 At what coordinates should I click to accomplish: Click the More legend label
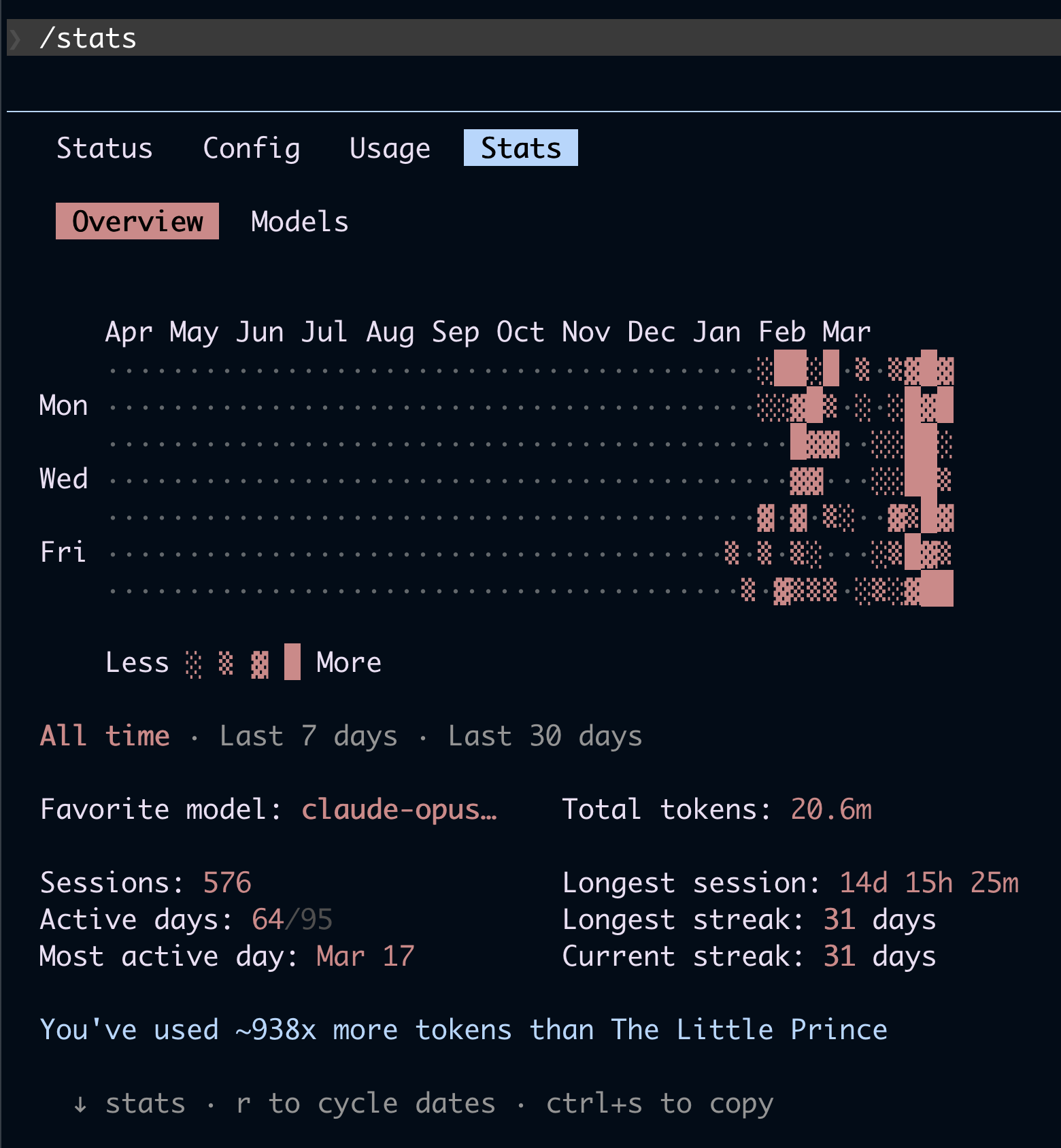349,662
